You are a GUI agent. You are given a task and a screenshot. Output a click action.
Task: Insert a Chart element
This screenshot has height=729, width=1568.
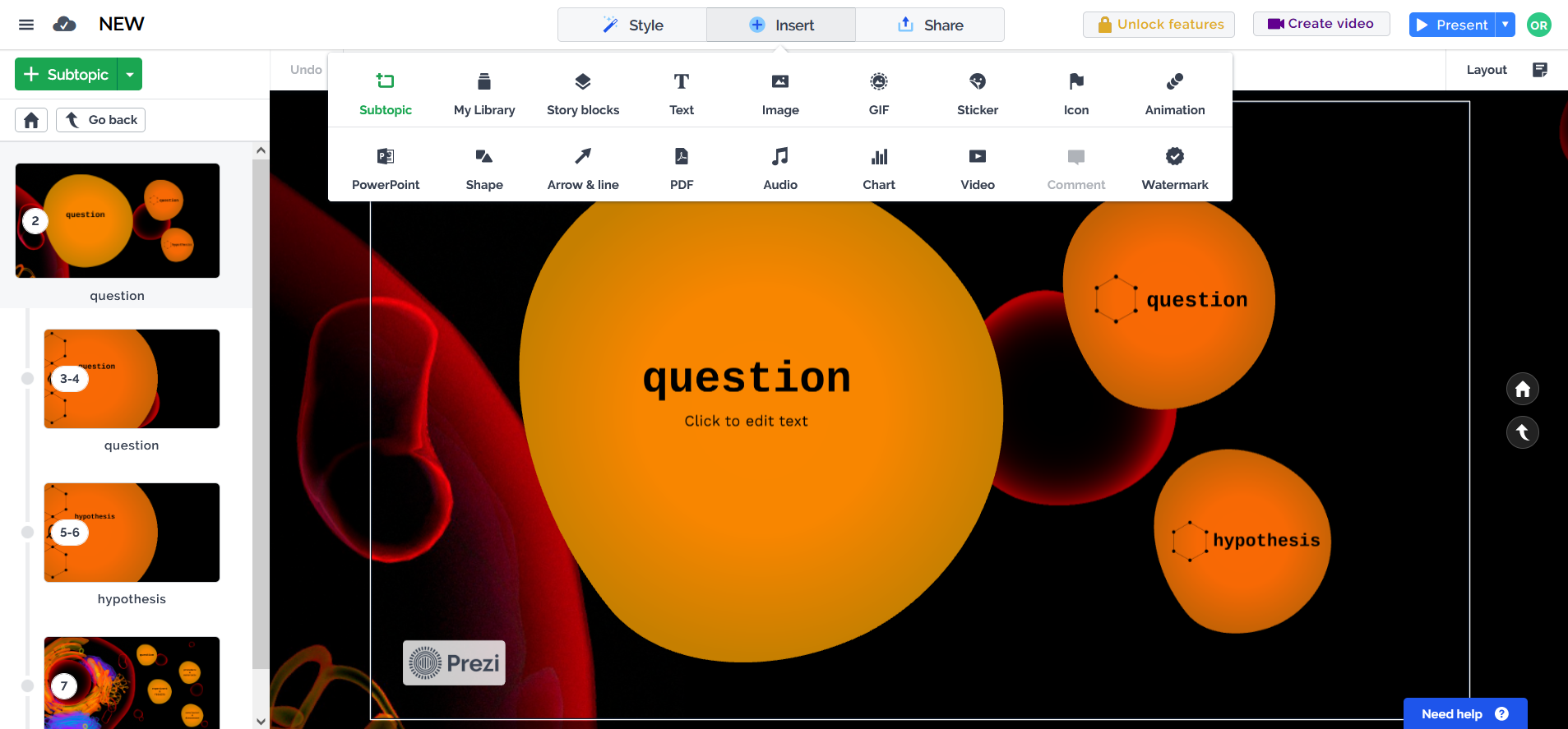pyautogui.click(x=878, y=168)
